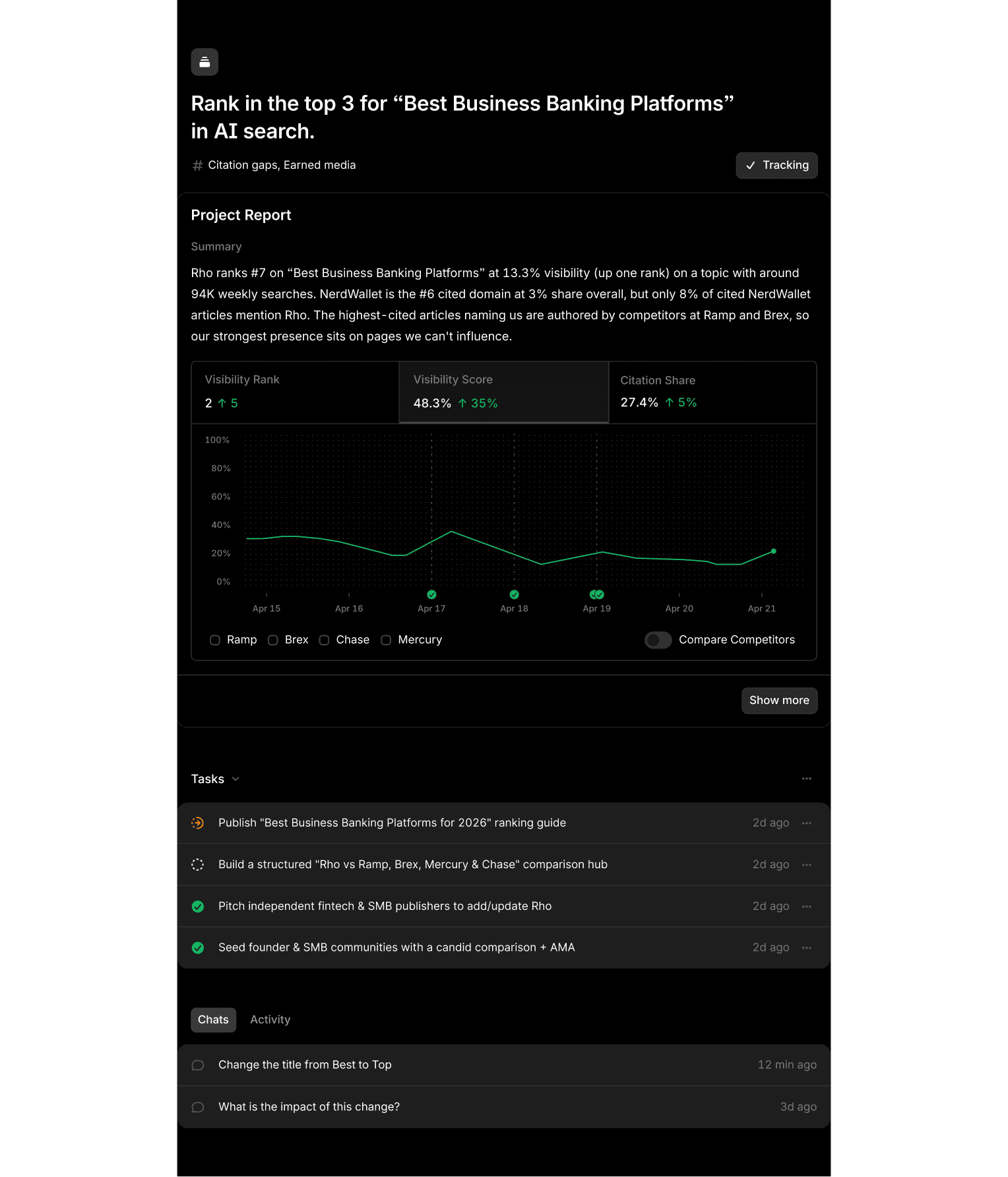Click the chart endpoint dot near Apr 21
Screen dimensions: 1008x1177
coord(774,551)
